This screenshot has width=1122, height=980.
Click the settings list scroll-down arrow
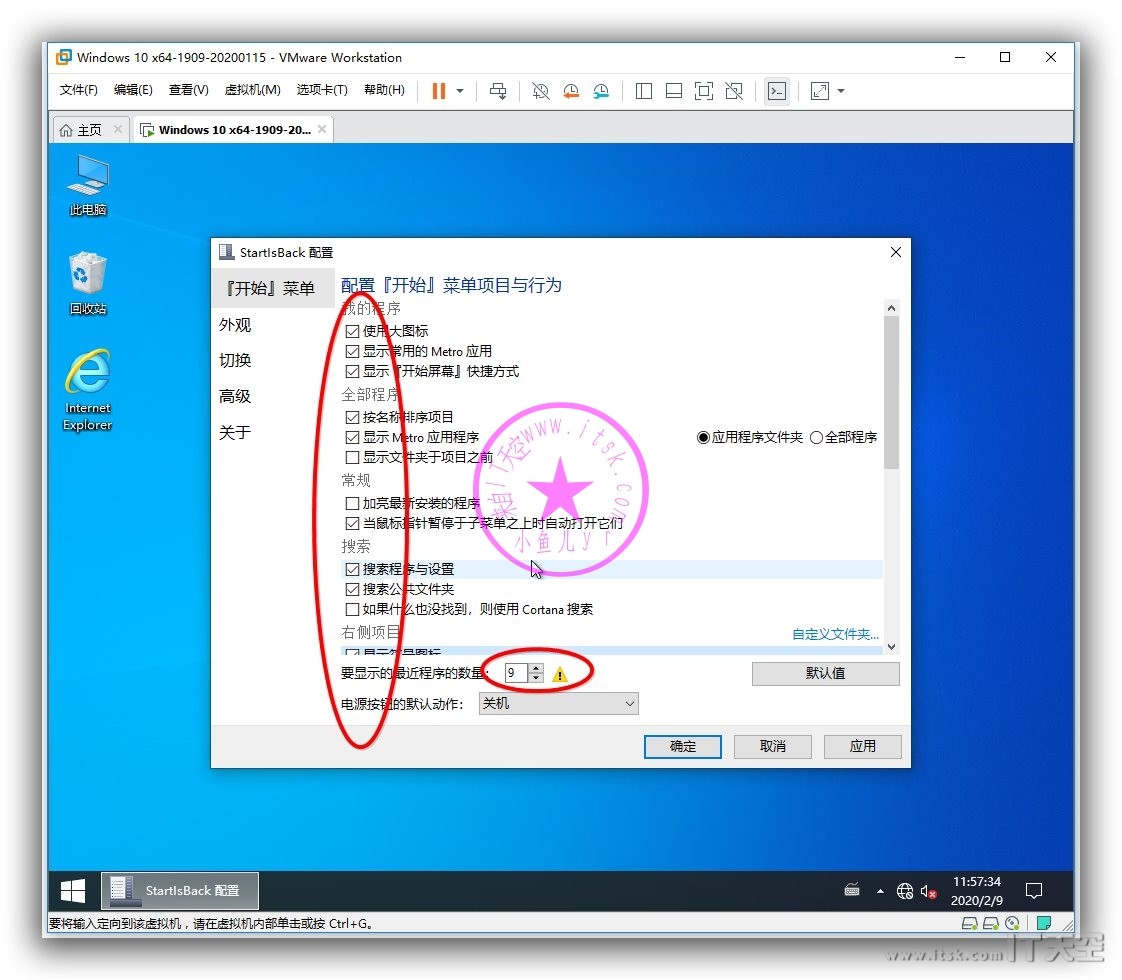pos(891,647)
